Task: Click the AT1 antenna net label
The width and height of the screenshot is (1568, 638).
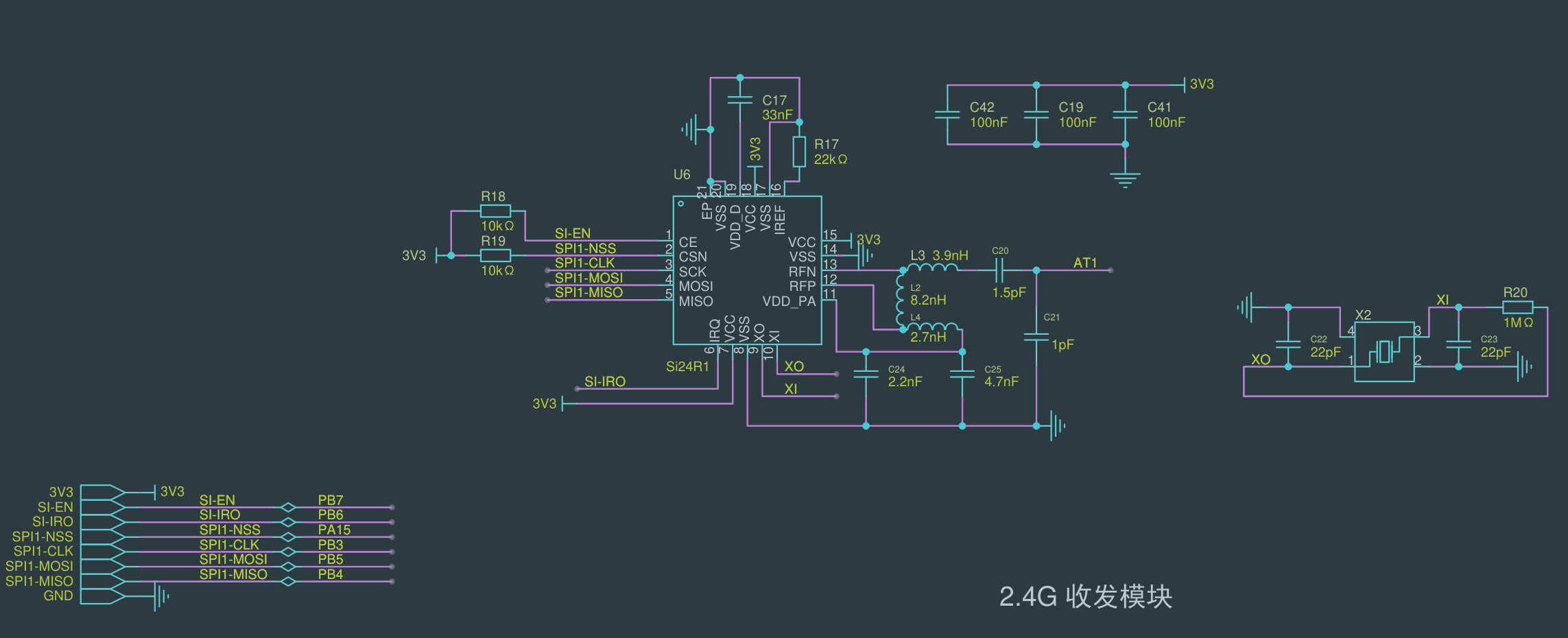Action: tap(1085, 263)
